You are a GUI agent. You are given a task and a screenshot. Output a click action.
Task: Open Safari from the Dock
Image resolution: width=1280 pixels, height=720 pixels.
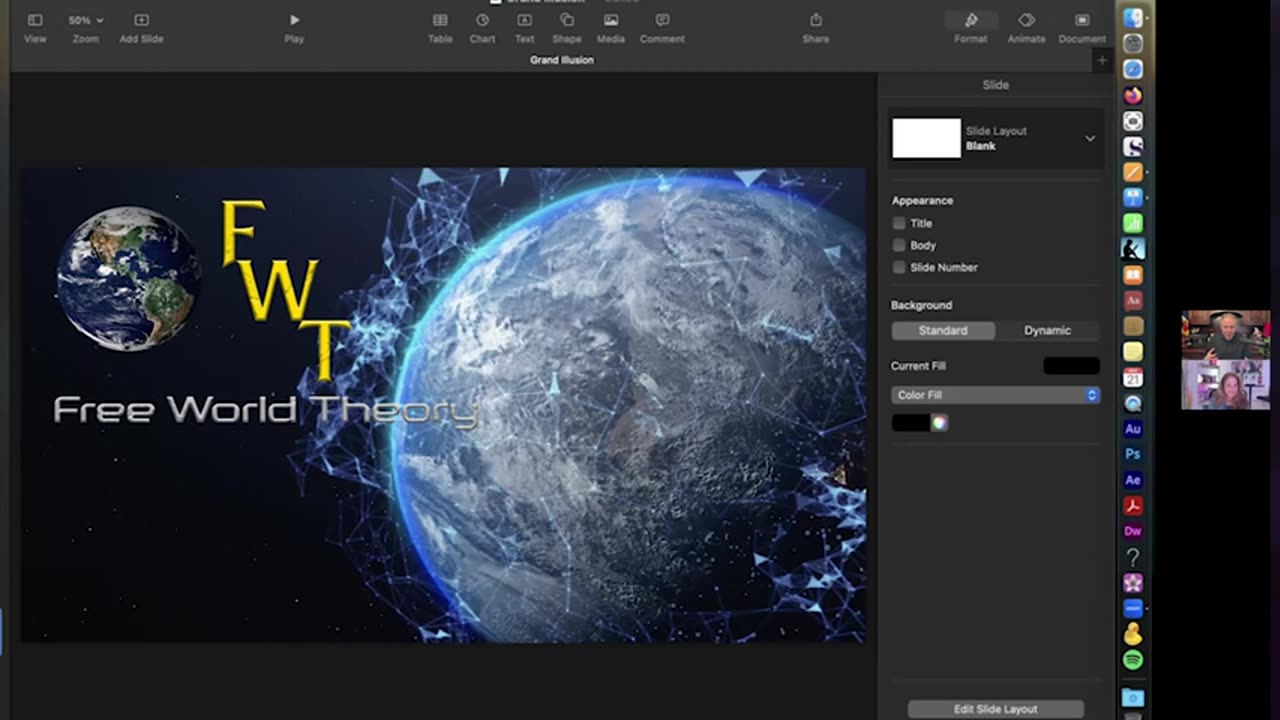[1133, 69]
